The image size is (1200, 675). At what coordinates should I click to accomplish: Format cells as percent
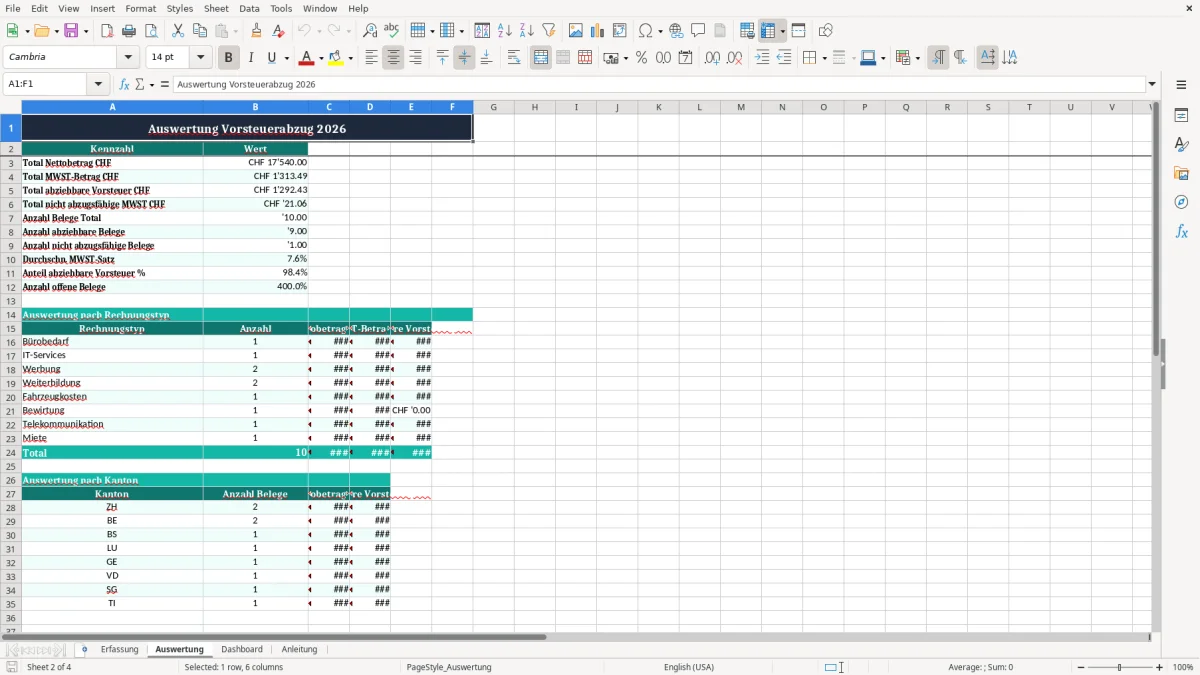coord(641,58)
